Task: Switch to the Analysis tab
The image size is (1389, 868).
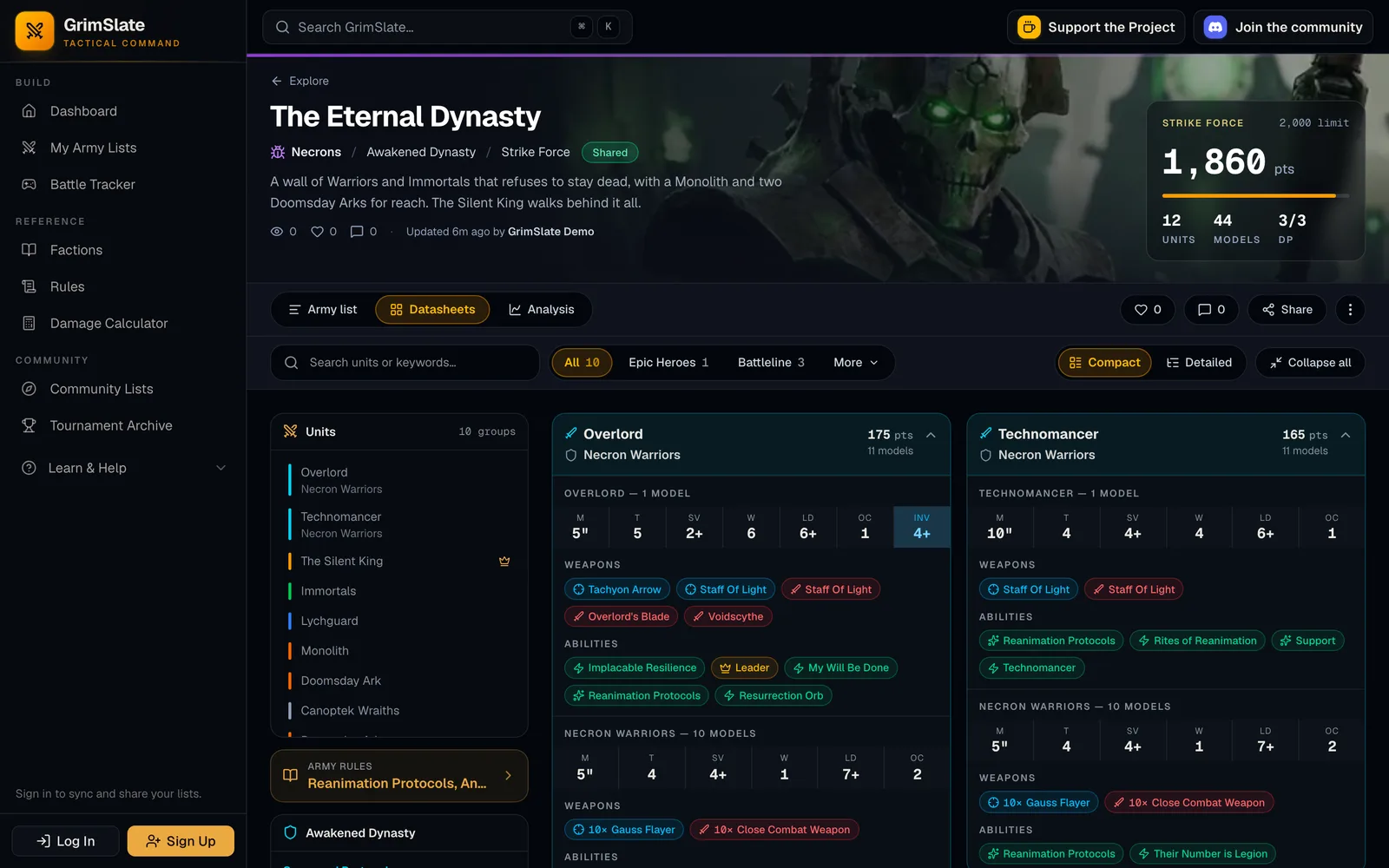Action: (x=541, y=310)
